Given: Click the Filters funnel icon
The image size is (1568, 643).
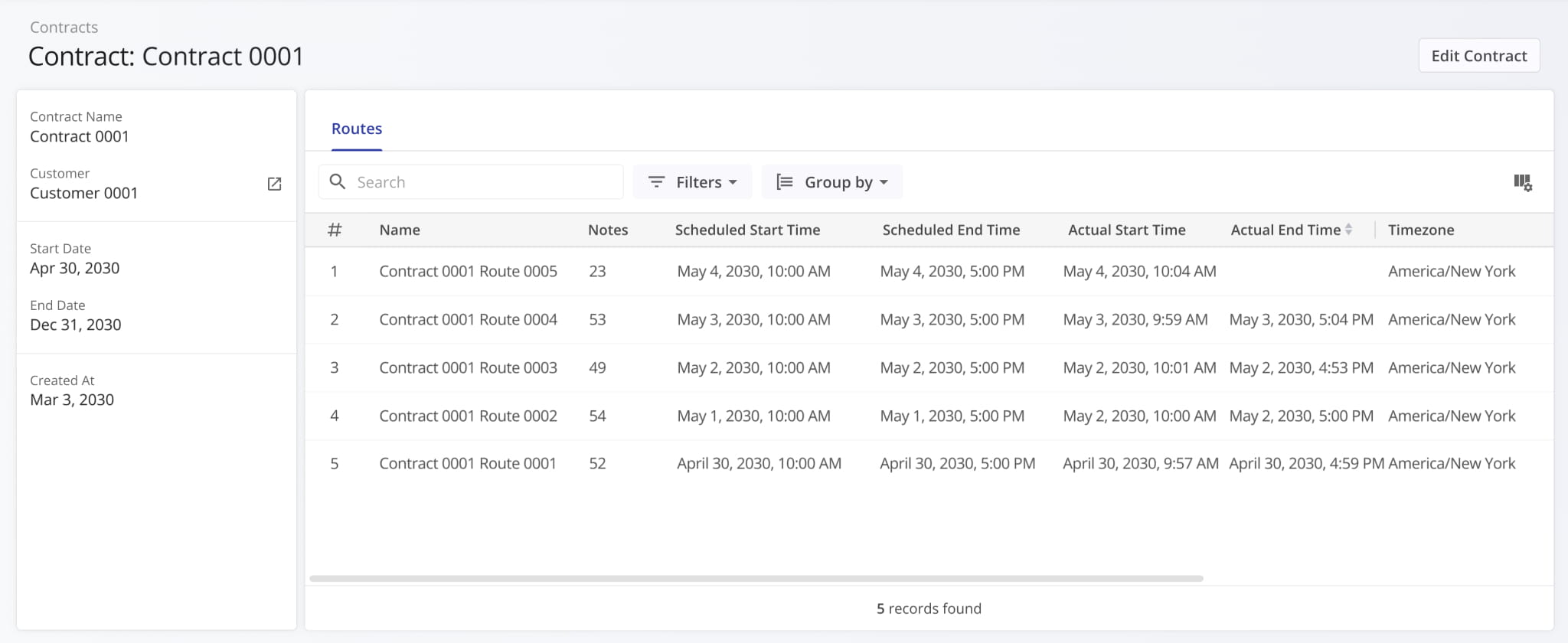Looking at the screenshot, I should [x=656, y=182].
